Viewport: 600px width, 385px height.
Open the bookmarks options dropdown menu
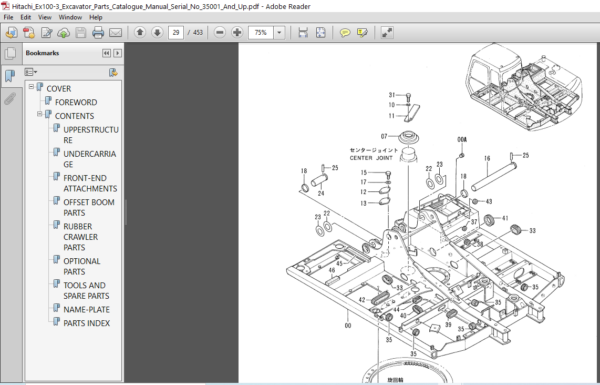(31, 72)
